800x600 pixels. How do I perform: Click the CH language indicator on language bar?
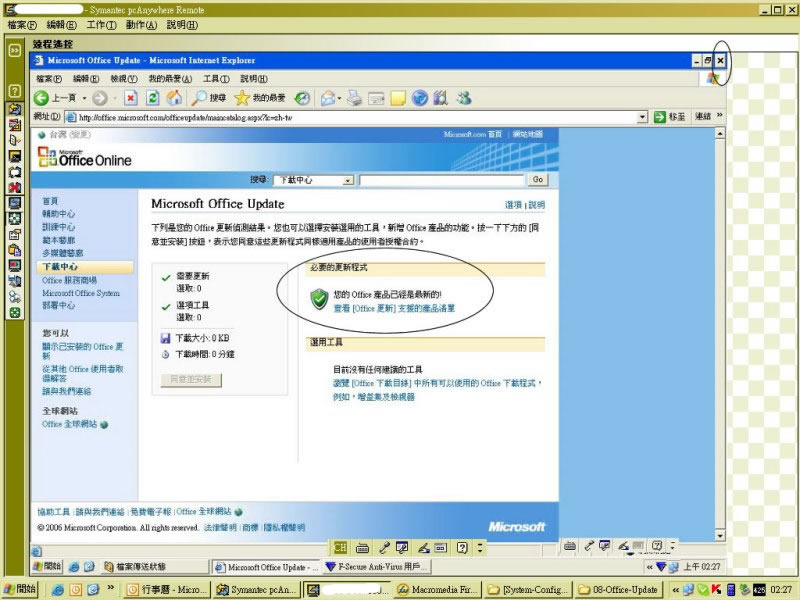340,548
